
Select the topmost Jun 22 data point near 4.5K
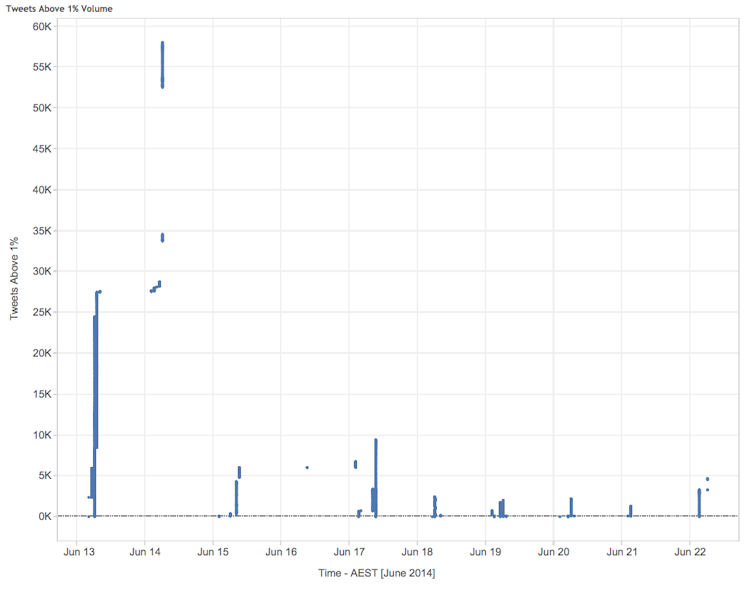707,479
